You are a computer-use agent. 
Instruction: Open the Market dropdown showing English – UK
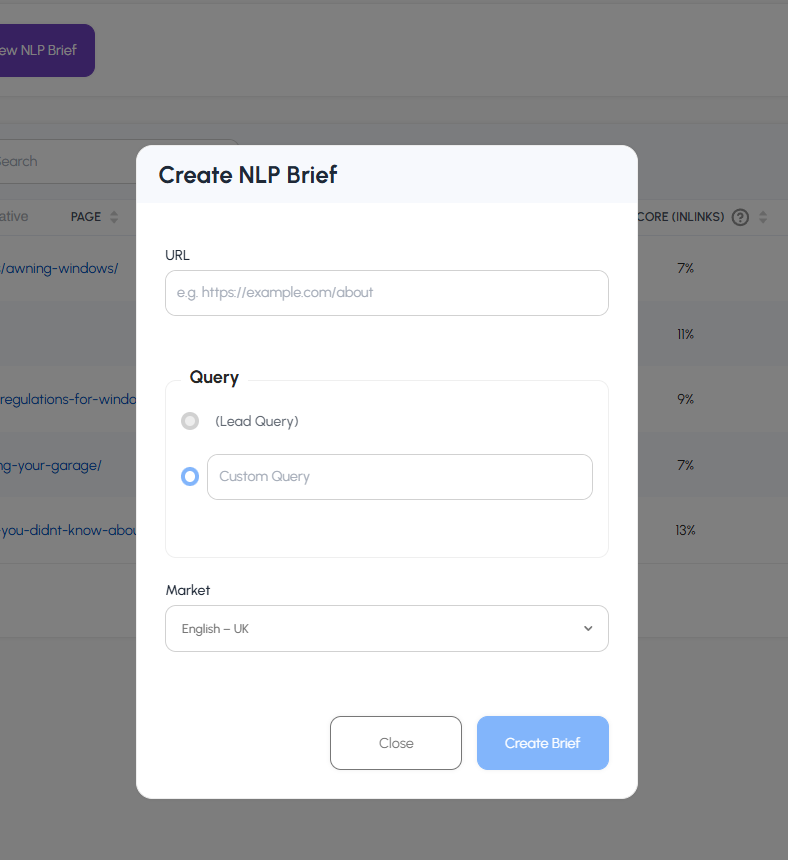click(386, 628)
